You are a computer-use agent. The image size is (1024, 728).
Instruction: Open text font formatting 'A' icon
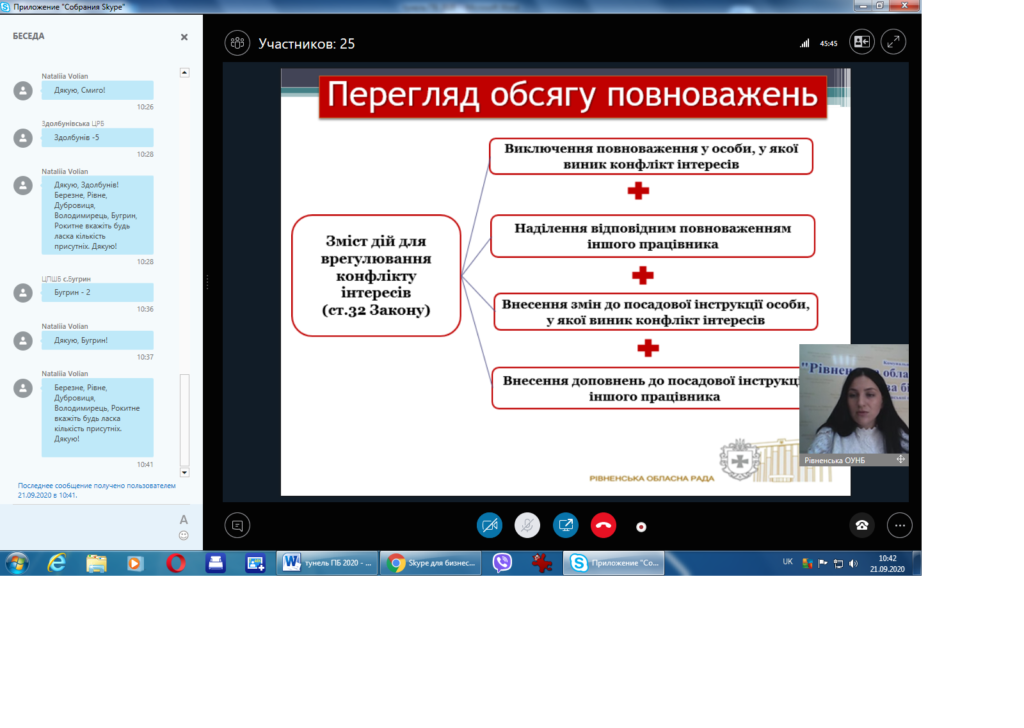click(184, 519)
